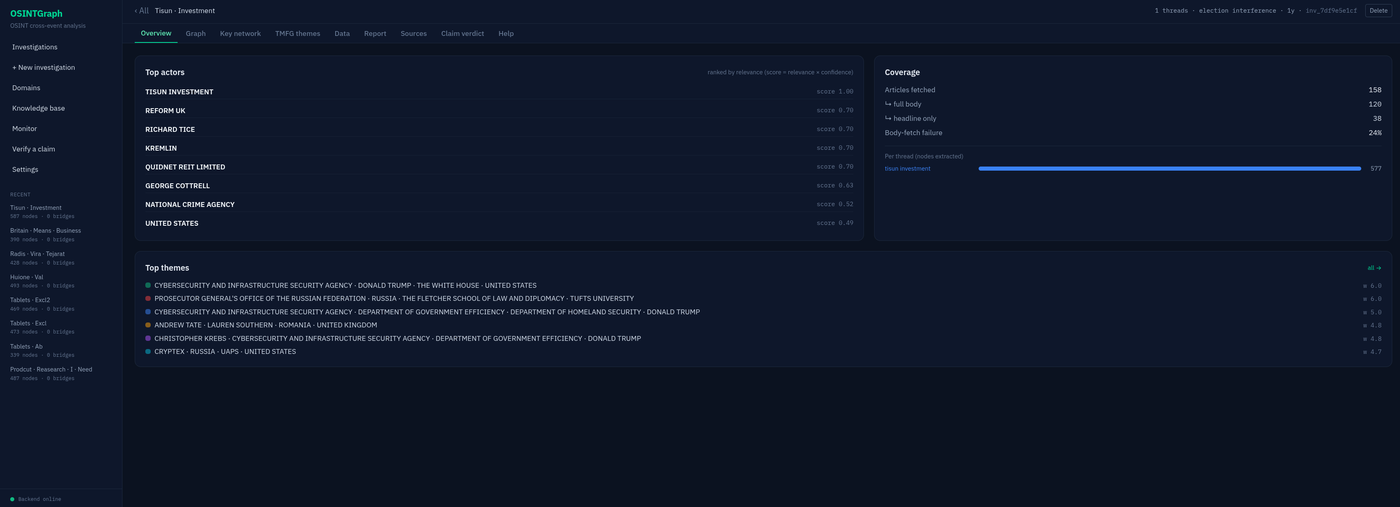
Task: Open recent investigation Tablets · Excl2
Action: (61, 303)
